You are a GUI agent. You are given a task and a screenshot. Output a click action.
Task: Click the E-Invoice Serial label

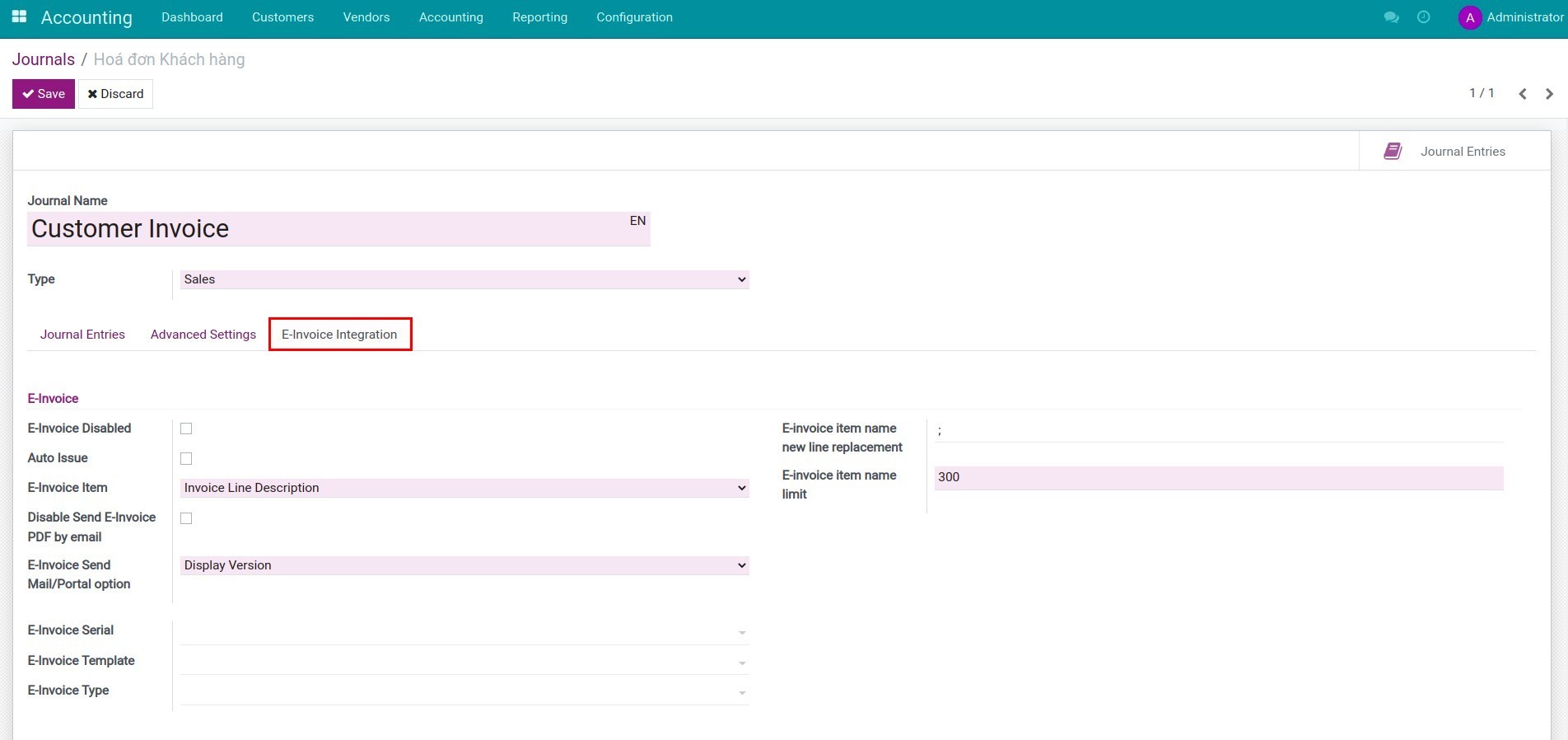click(71, 630)
